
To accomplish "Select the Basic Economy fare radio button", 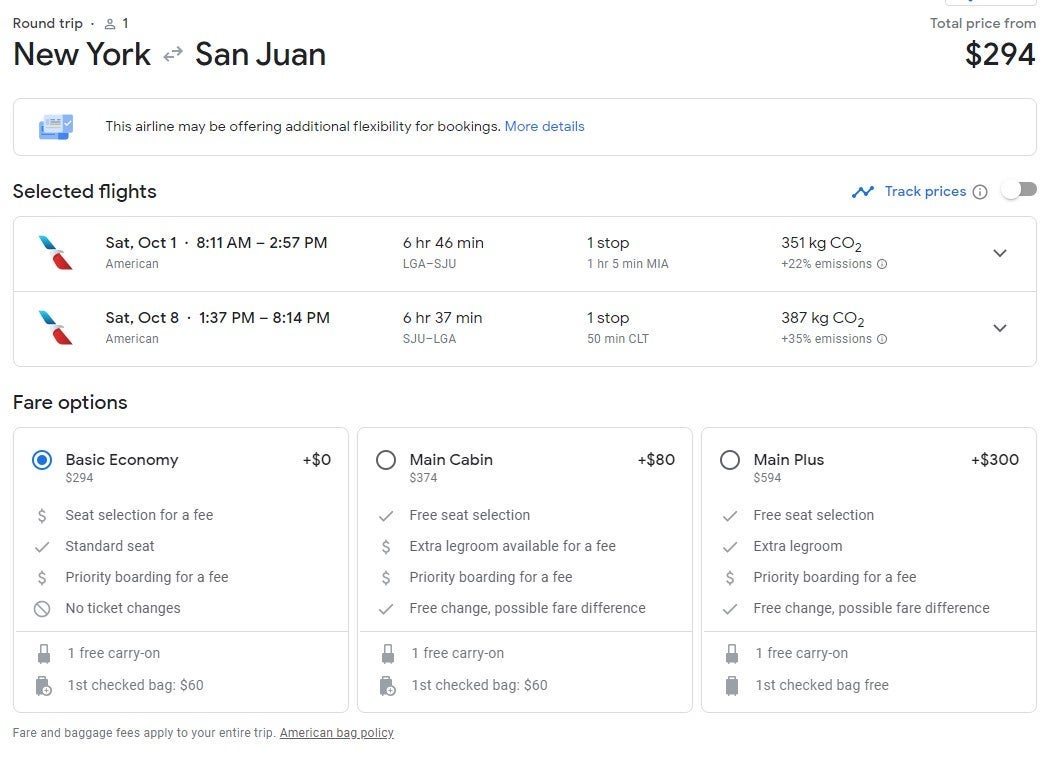I will (42, 460).
